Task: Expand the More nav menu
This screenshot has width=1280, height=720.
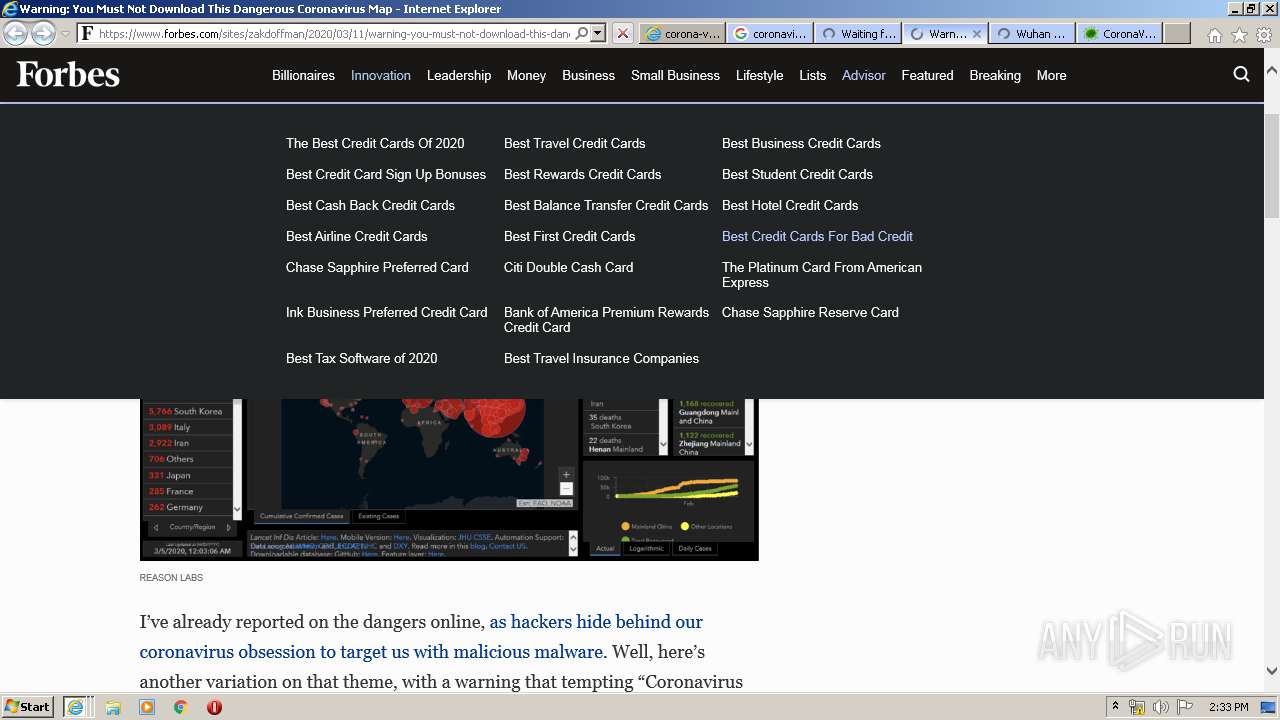Action: 1051,75
